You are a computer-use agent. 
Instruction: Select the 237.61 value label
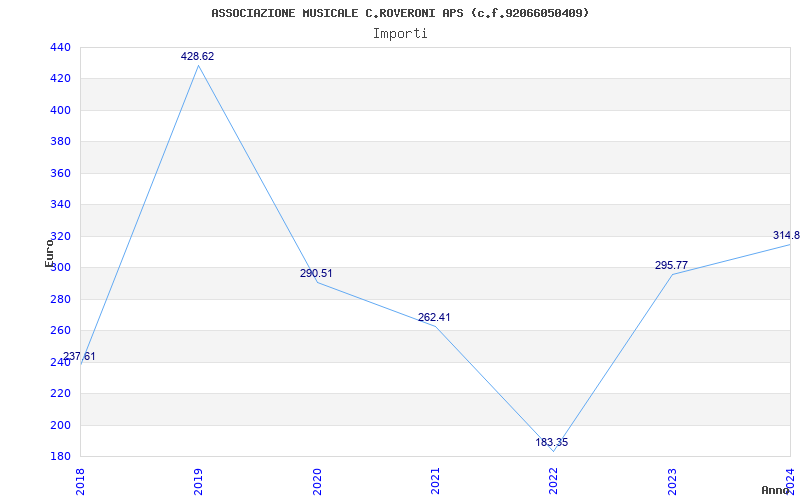pyautogui.click(x=79, y=357)
